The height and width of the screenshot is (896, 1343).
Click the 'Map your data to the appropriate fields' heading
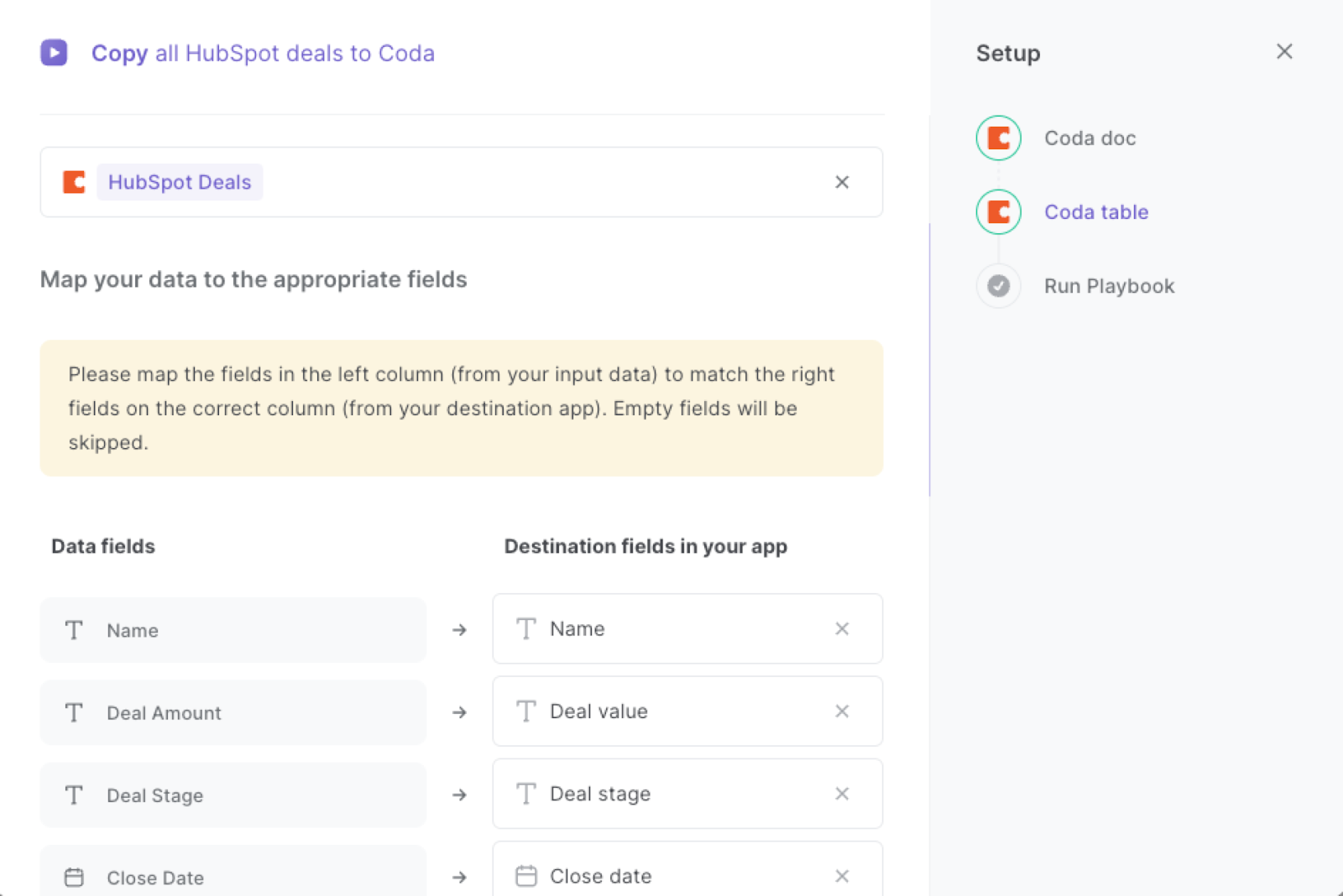pos(253,279)
